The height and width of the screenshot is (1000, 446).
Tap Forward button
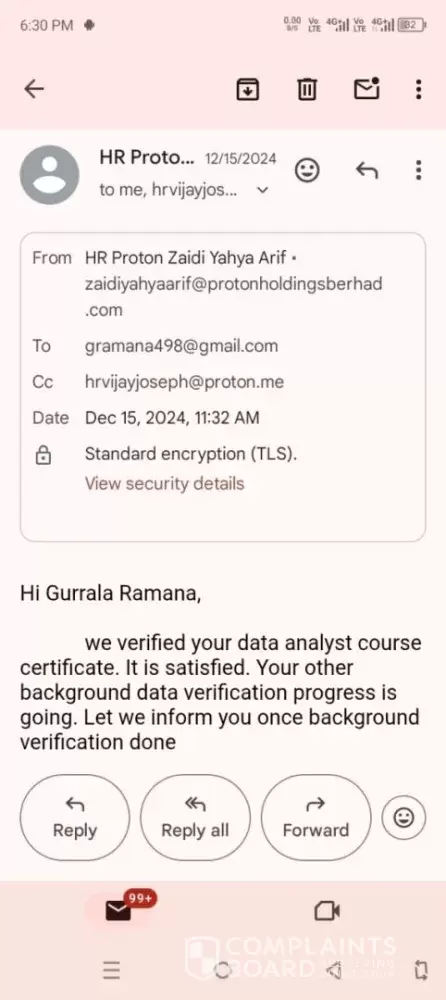click(x=316, y=818)
